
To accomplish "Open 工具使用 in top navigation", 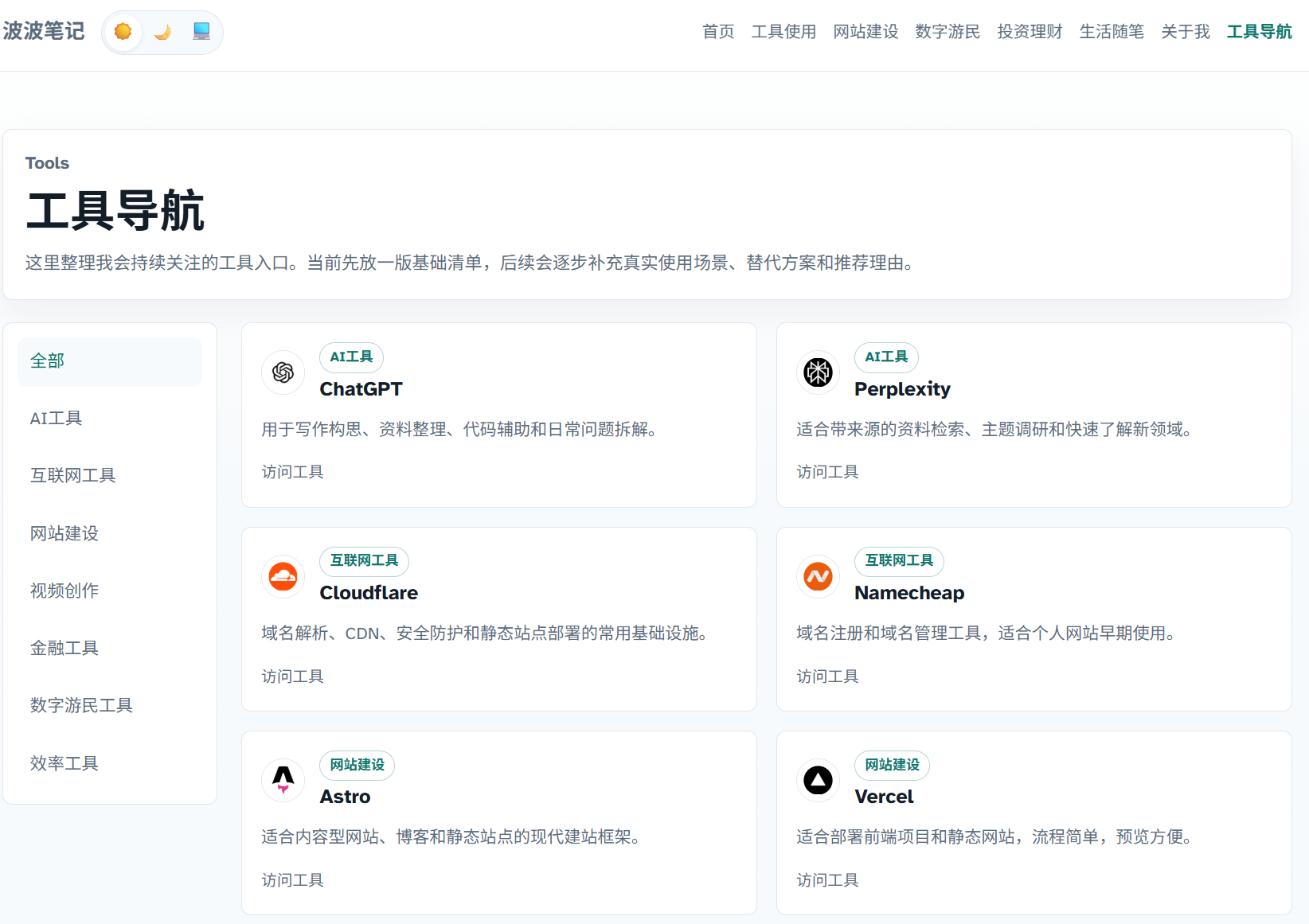I will [783, 32].
